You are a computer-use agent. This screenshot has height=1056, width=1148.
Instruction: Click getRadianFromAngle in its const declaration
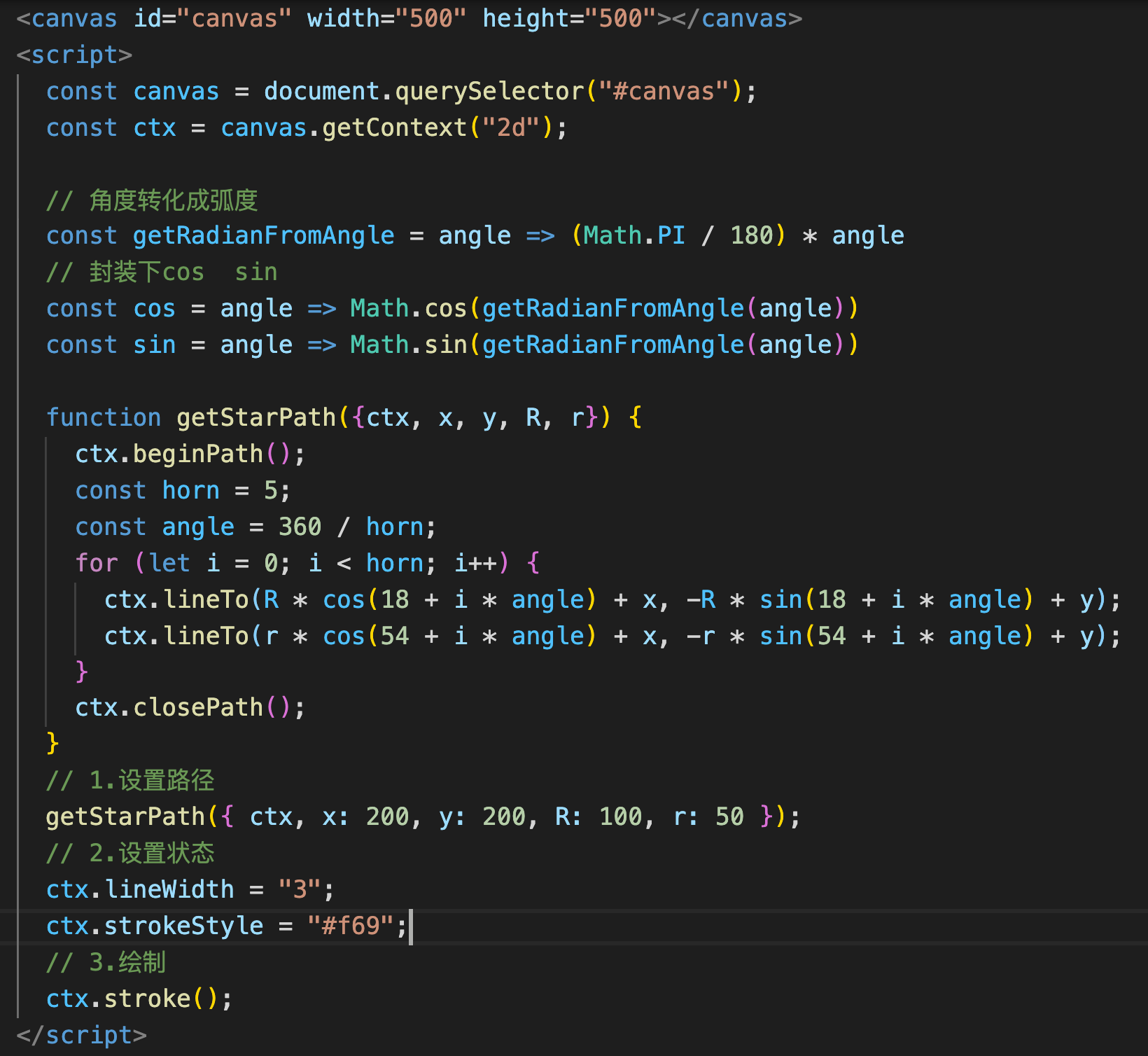point(264,235)
